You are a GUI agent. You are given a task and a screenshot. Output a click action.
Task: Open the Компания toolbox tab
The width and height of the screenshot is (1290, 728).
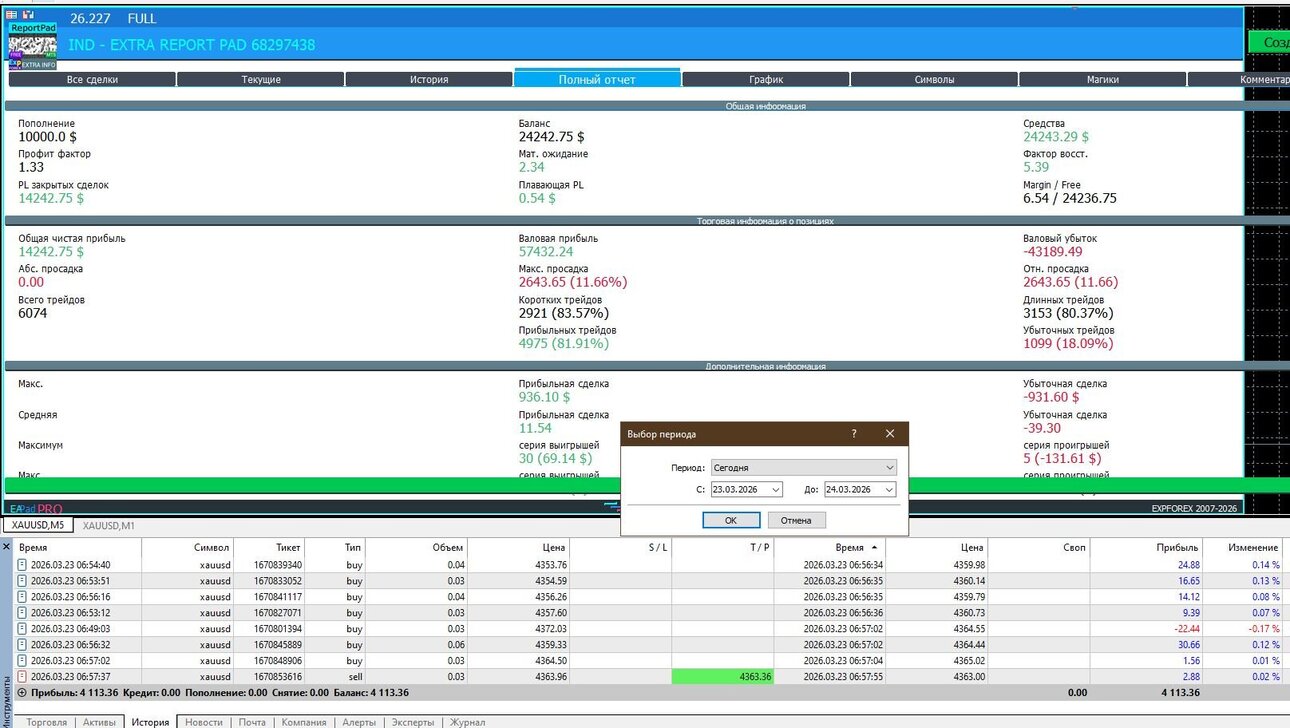click(x=303, y=722)
